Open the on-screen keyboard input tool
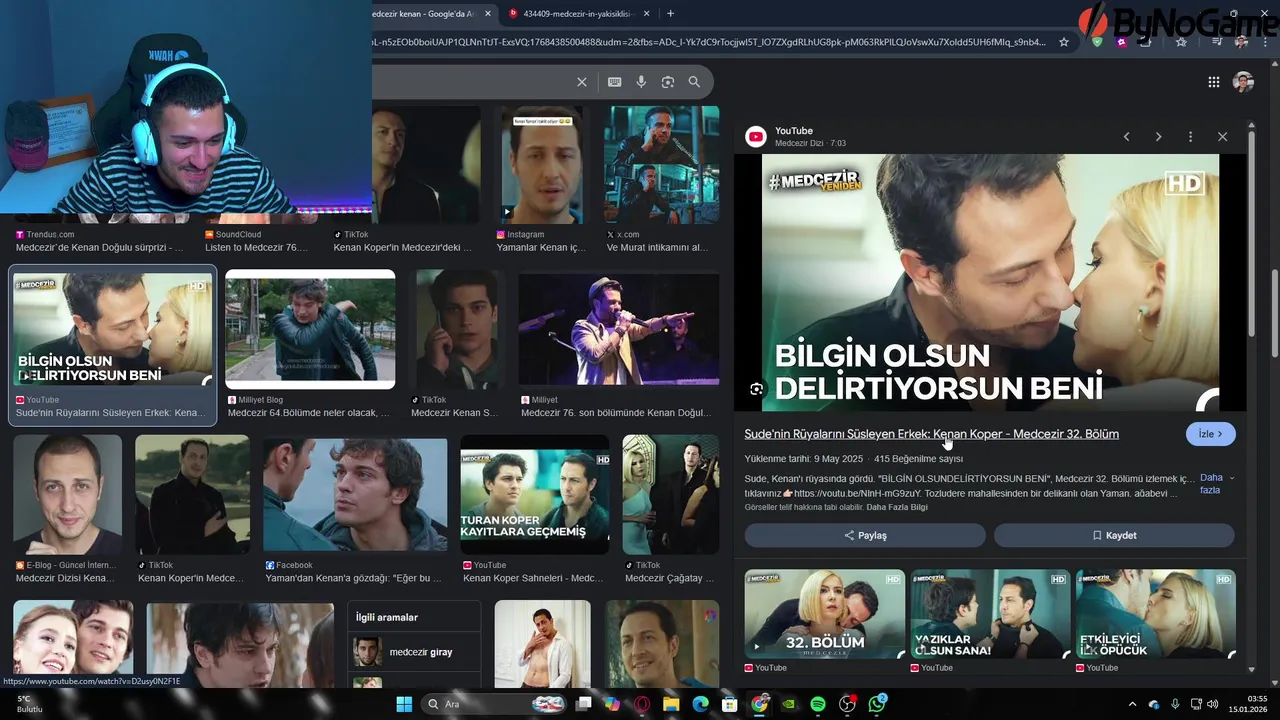The image size is (1280, 720). (614, 82)
